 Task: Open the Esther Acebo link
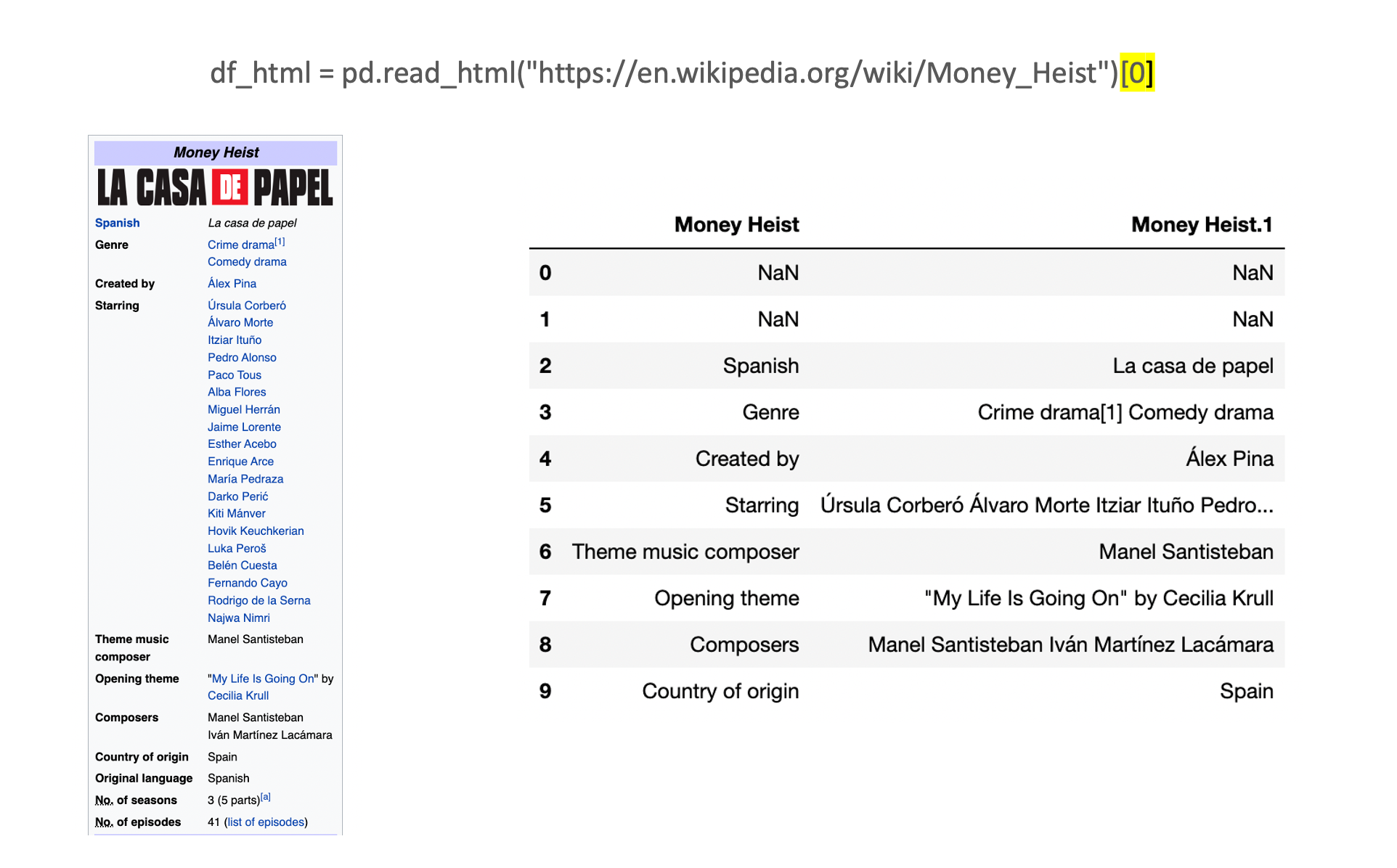(242, 444)
